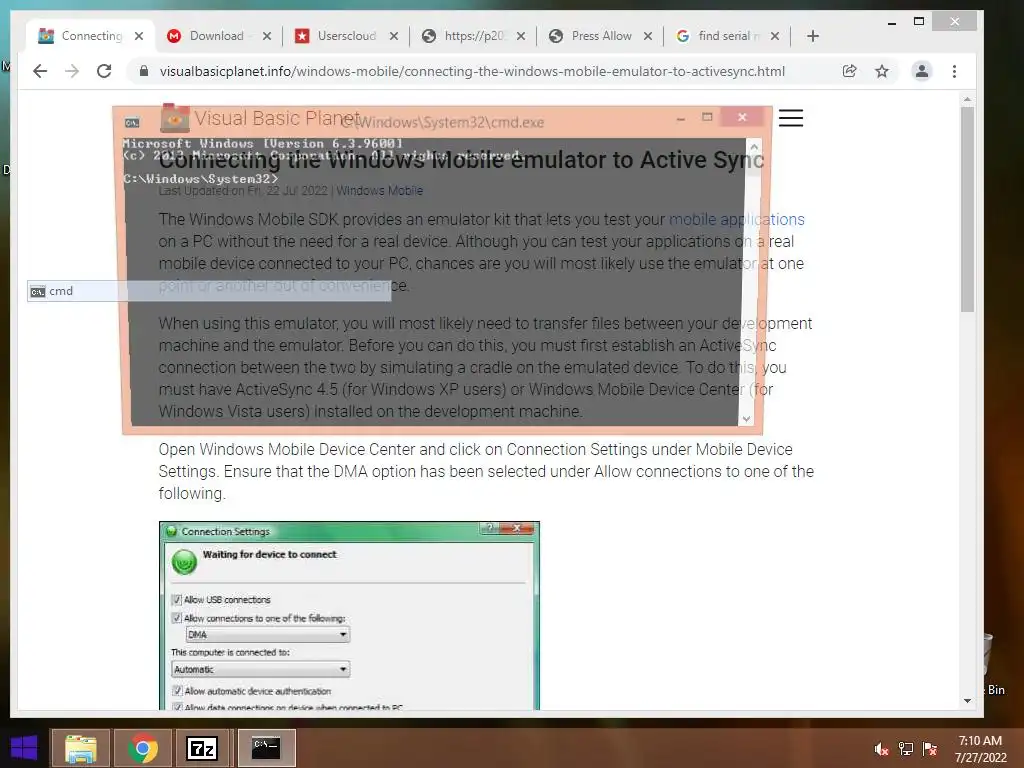The width and height of the screenshot is (1024, 768).
Task: Open the site hamburger menu
Action: point(791,118)
